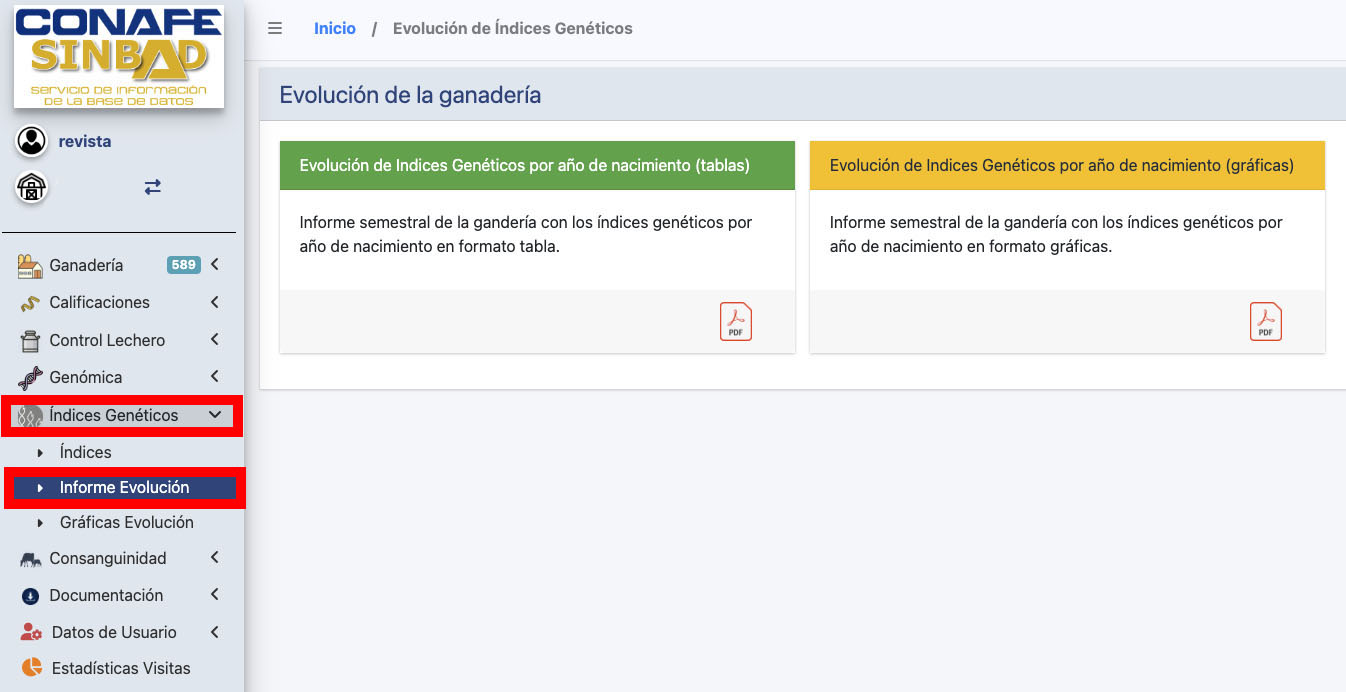Open the Índices submenu item
This screenshot has width=1346, height=692.
click(x=85, y=452)
